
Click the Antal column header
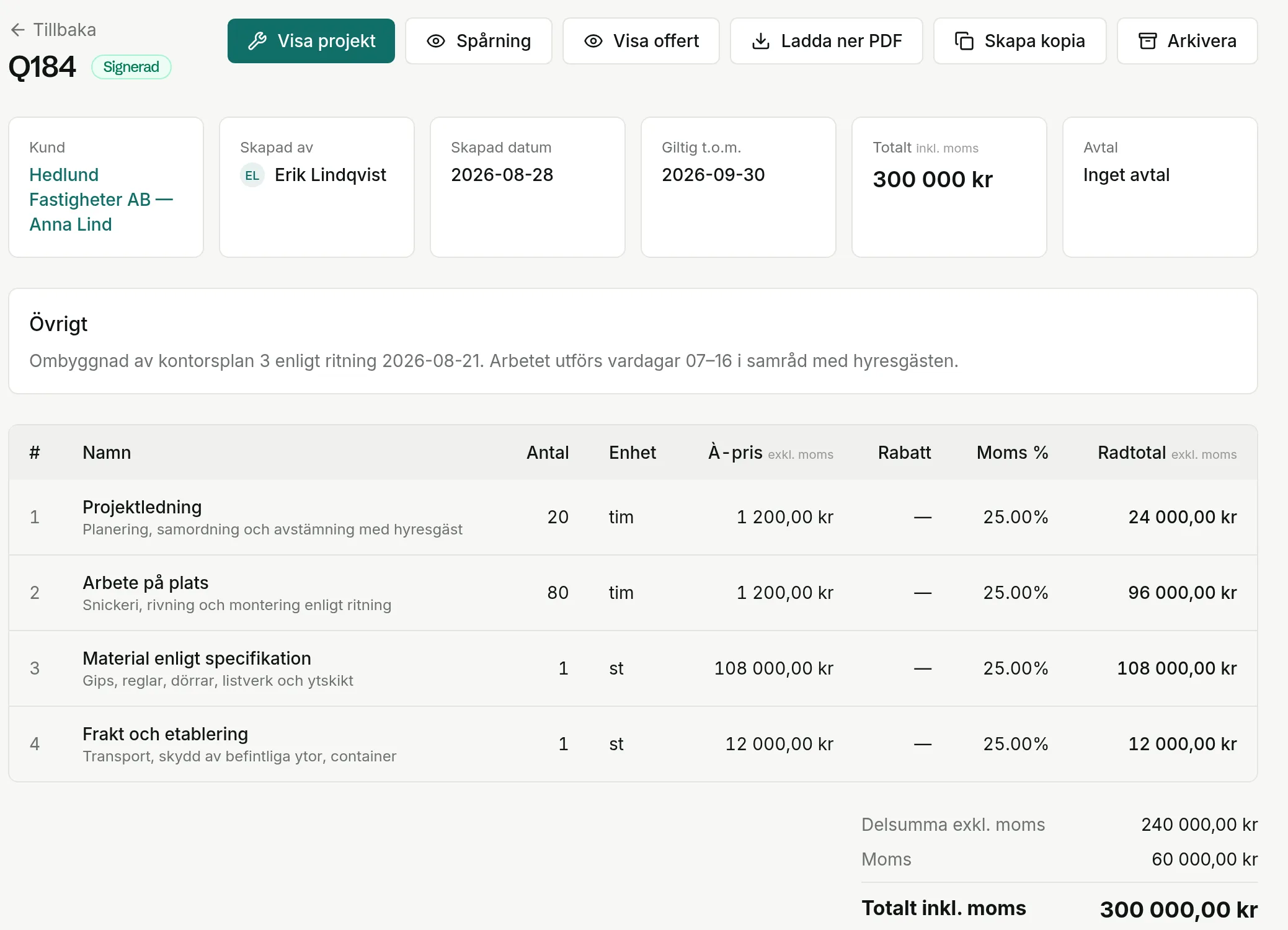pyautogui.click(x=548, y=453)
